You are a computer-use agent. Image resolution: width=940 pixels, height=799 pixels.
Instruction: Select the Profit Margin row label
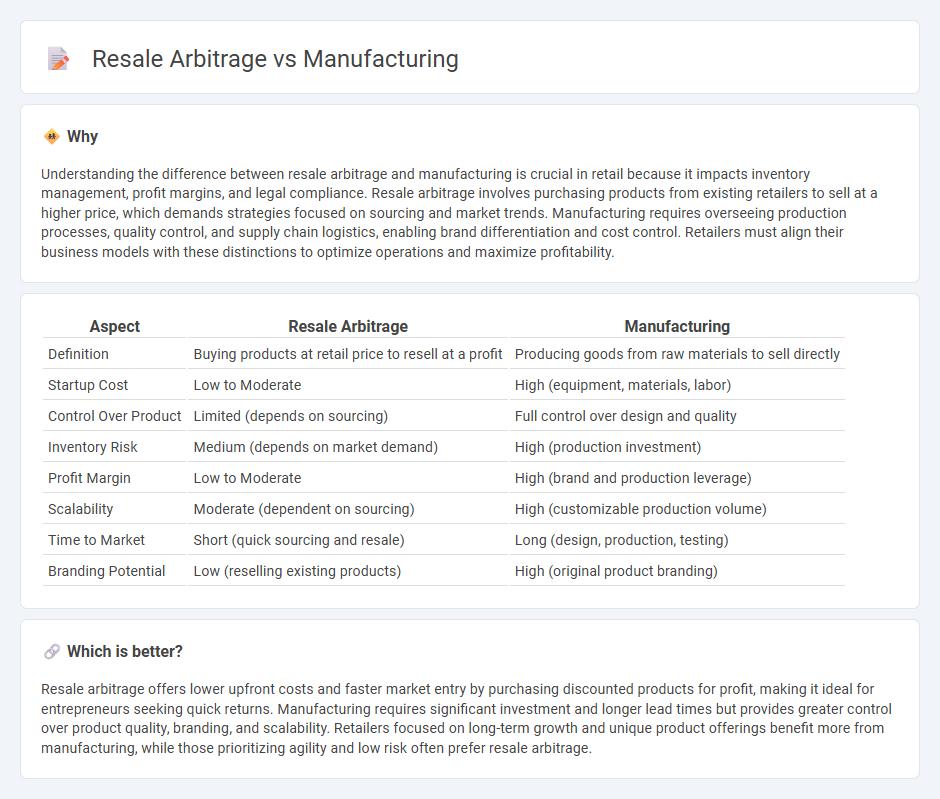coord(89,478)
